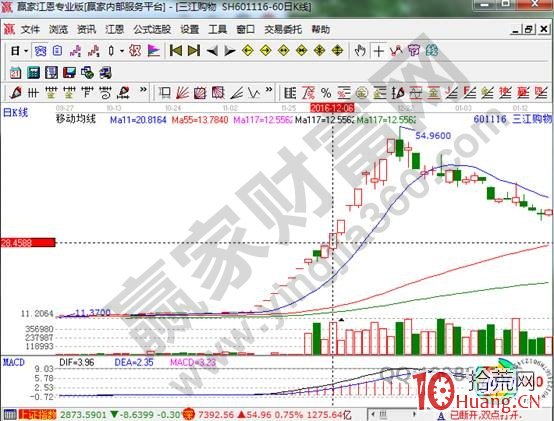Click the MACD indicator panel label
The width and height of the screenshot is (554, 421).
tap(14, 363)
